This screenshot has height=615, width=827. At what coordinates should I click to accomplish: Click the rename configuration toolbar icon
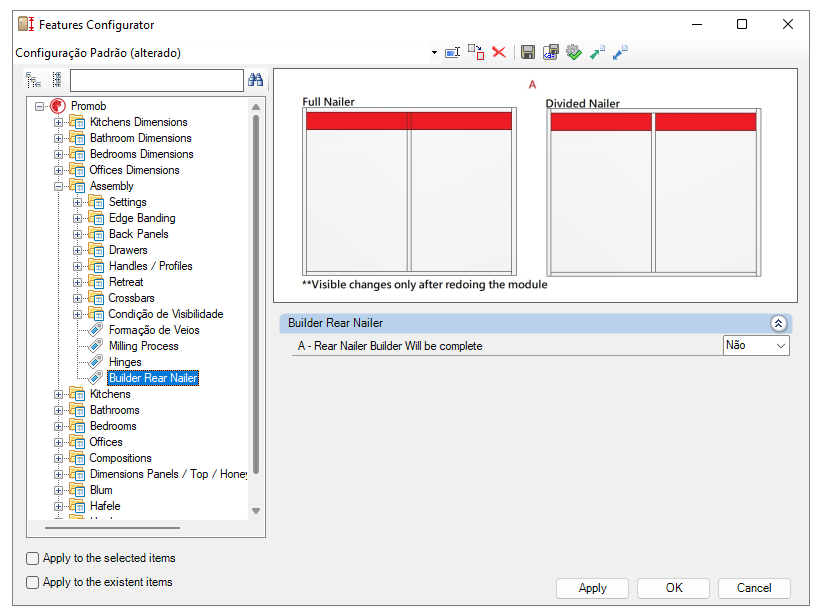453,53
